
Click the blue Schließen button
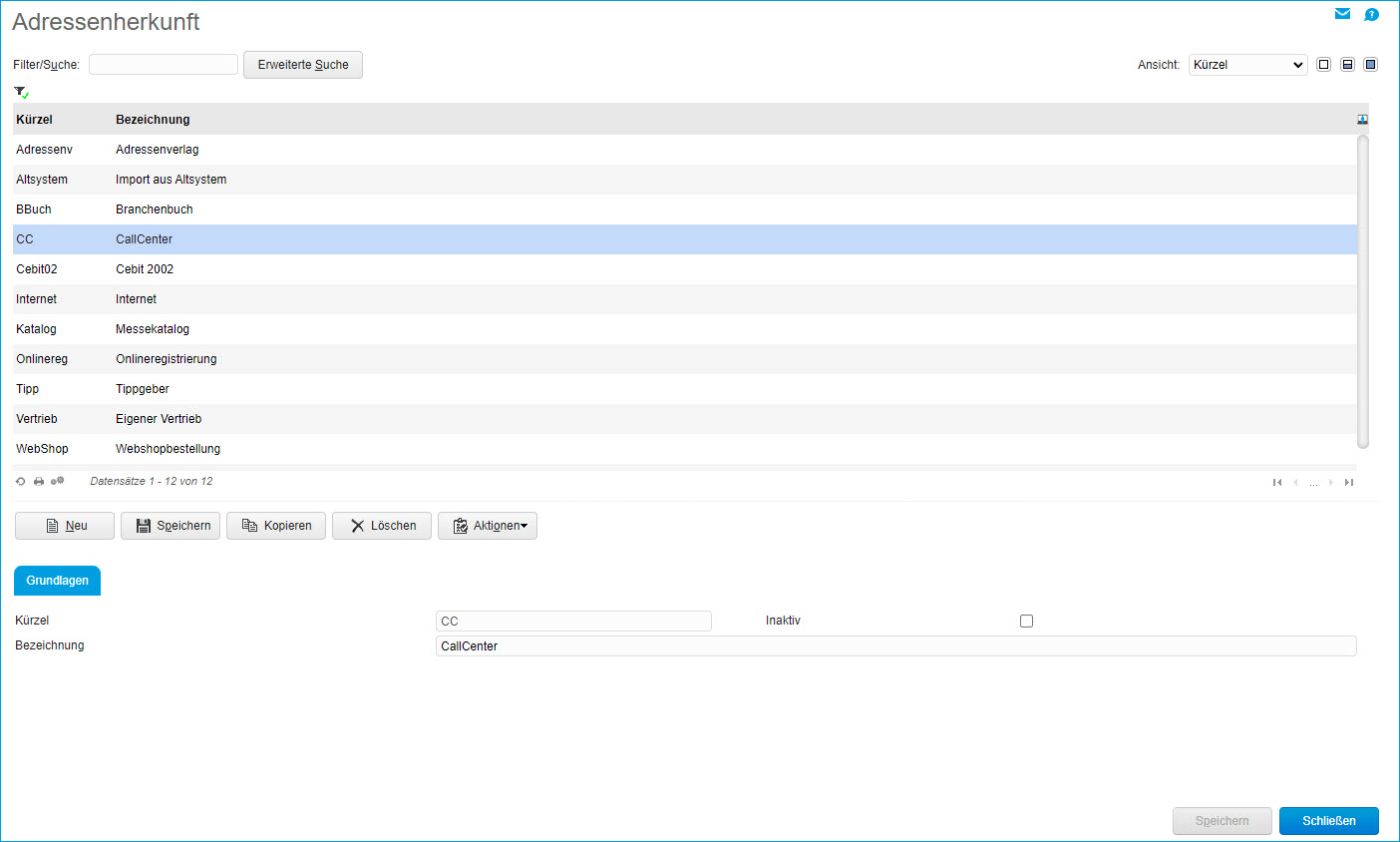(1328, 821)
